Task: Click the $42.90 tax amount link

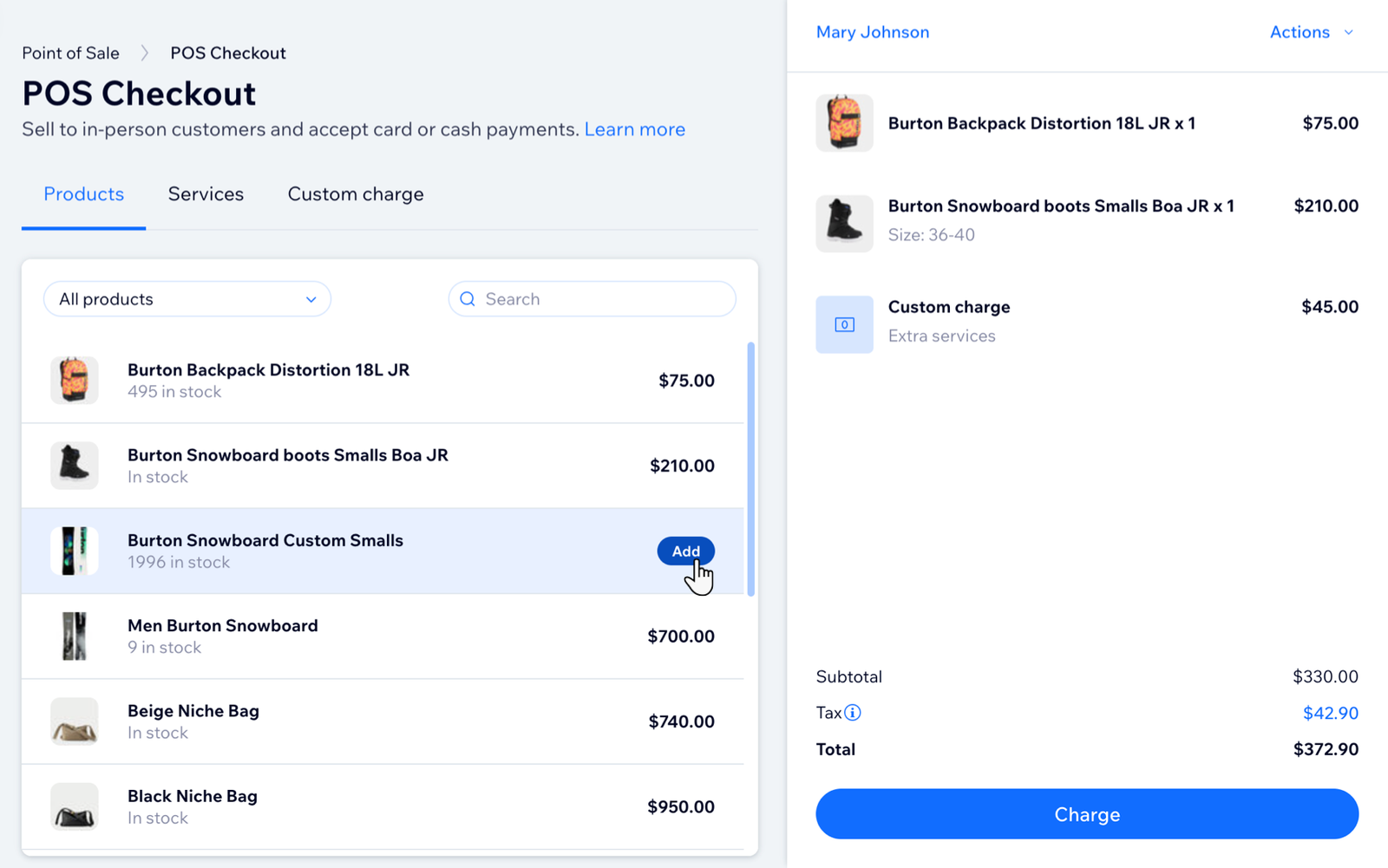Action: point(1331,713)
